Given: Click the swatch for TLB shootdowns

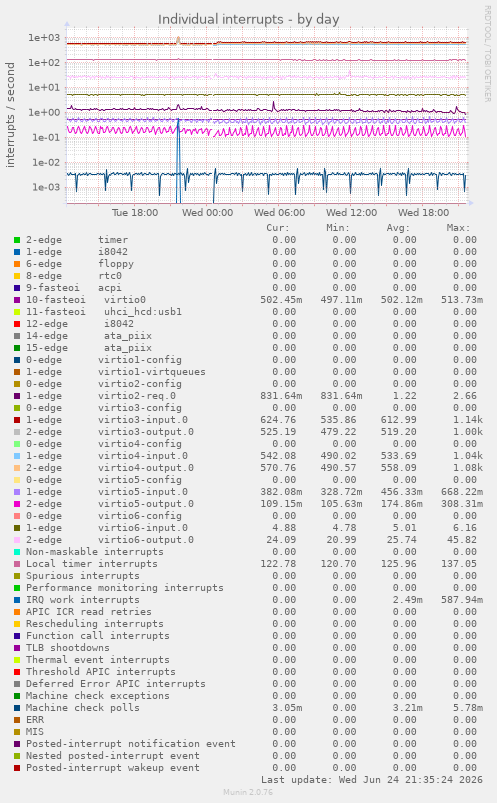Looking at the screenshot, I should [17, 648].
